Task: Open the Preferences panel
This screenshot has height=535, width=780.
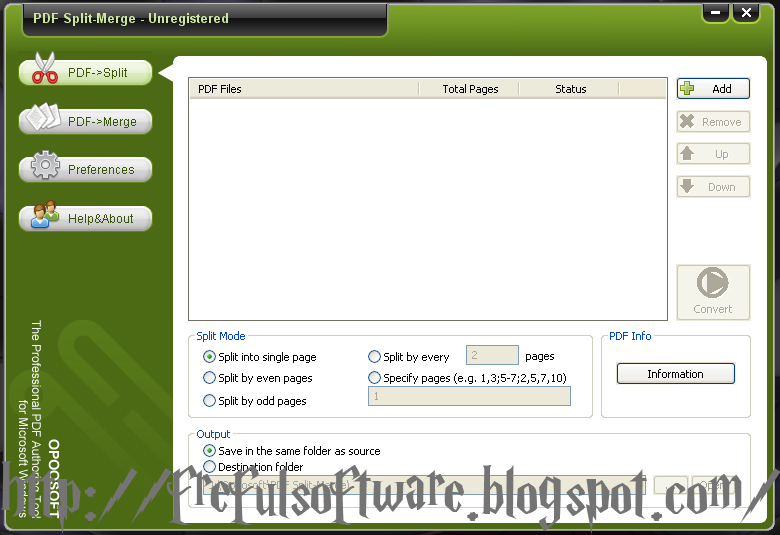Action: click(85, 170)
